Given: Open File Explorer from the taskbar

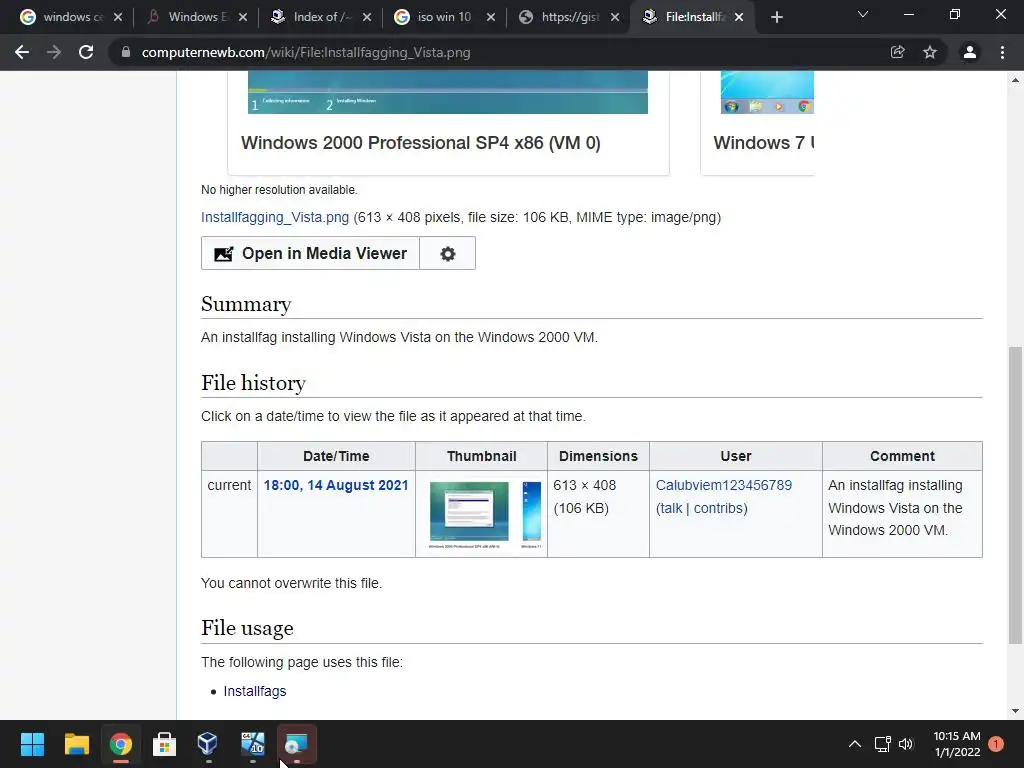Looking at the screenshot, I should [x=76, y=744].
